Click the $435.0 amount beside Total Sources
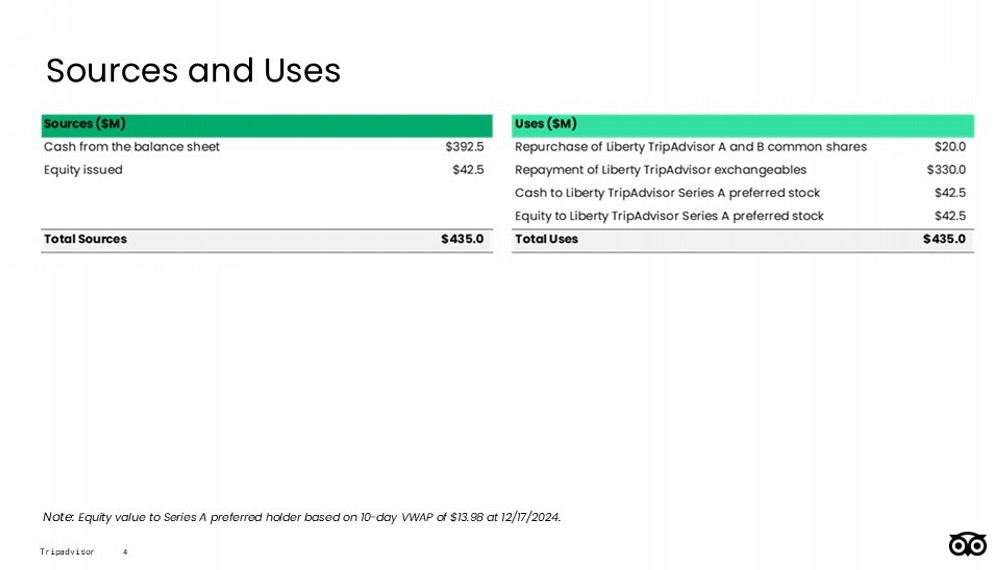The height and width of the screenshot is (570, 1000). tap(462, 239)
